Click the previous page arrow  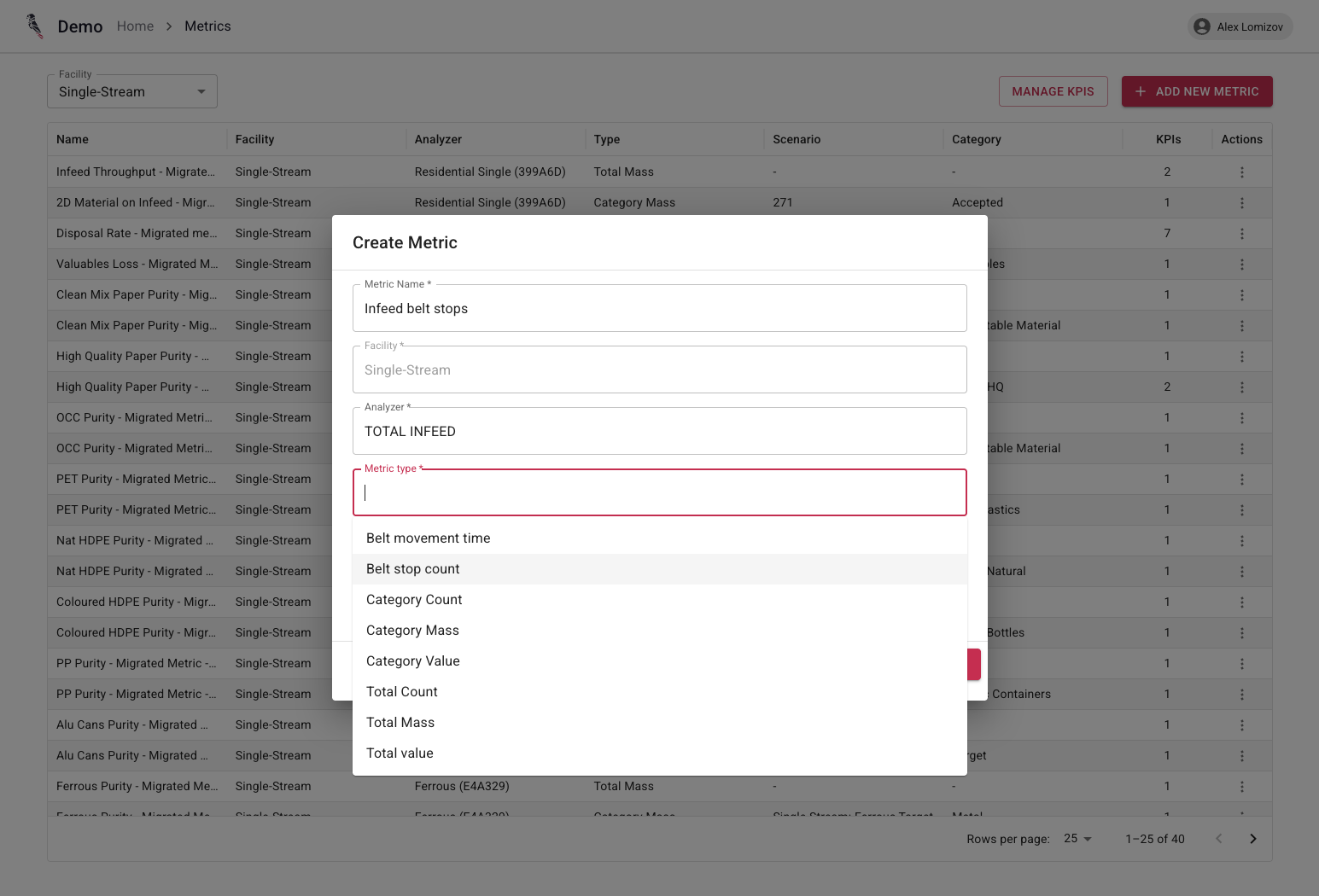click(1218, 838)
